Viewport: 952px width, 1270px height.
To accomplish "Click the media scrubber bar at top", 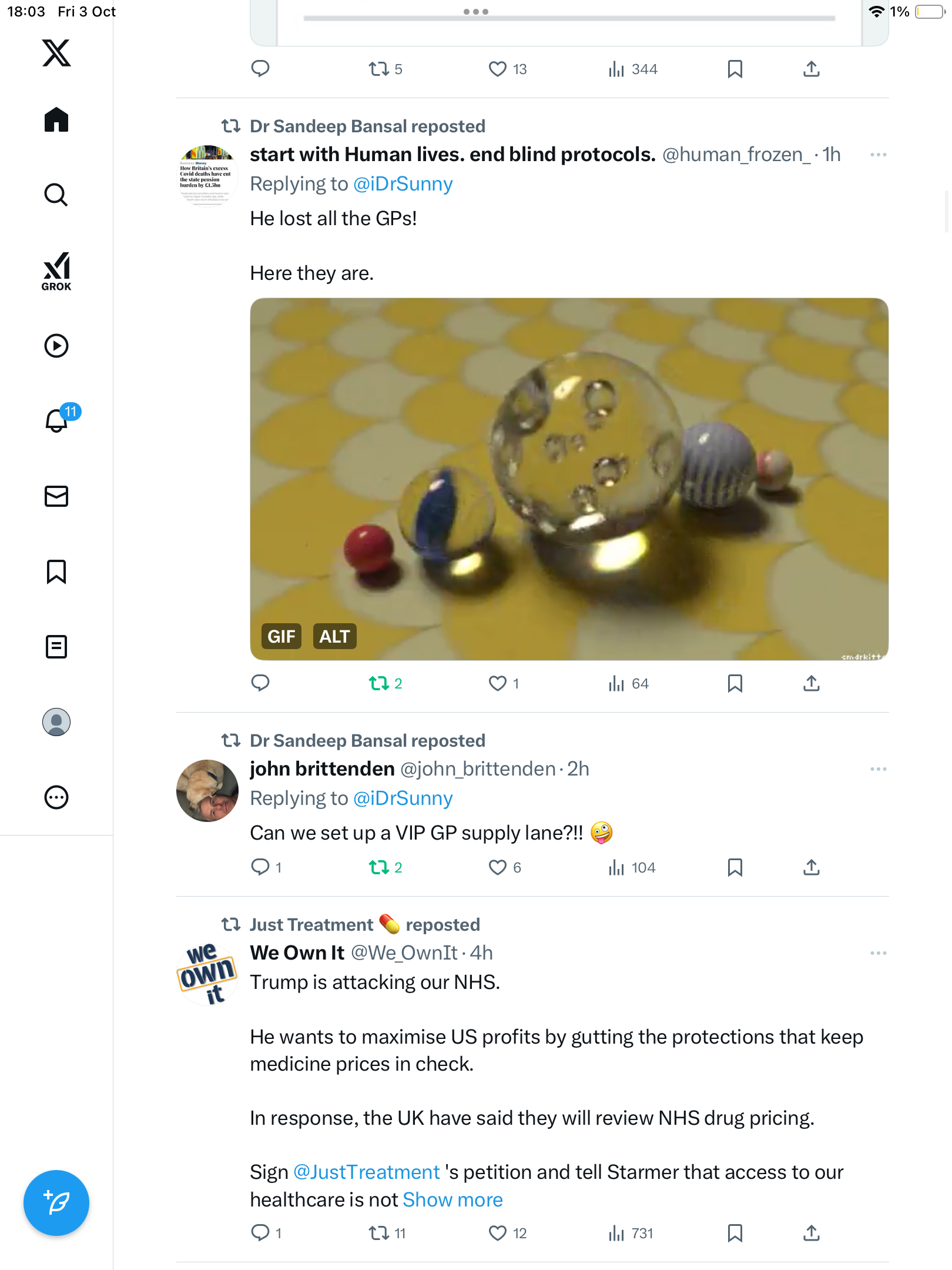I will [569, 19].
